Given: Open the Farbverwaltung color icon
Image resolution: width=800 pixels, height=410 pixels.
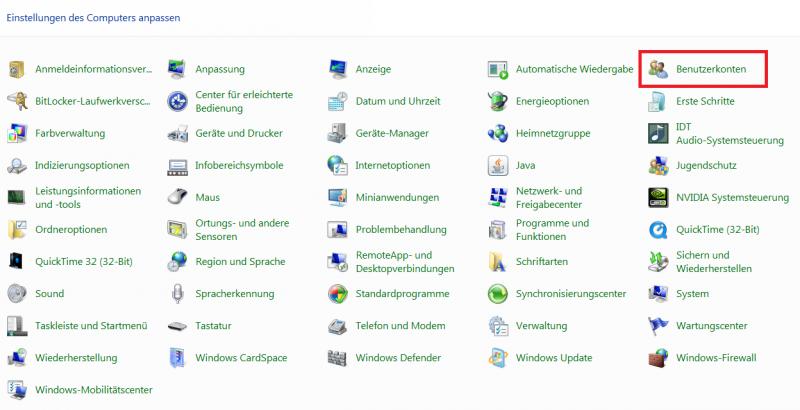Looking at the screenshot, I should click(x=17, y=133).
